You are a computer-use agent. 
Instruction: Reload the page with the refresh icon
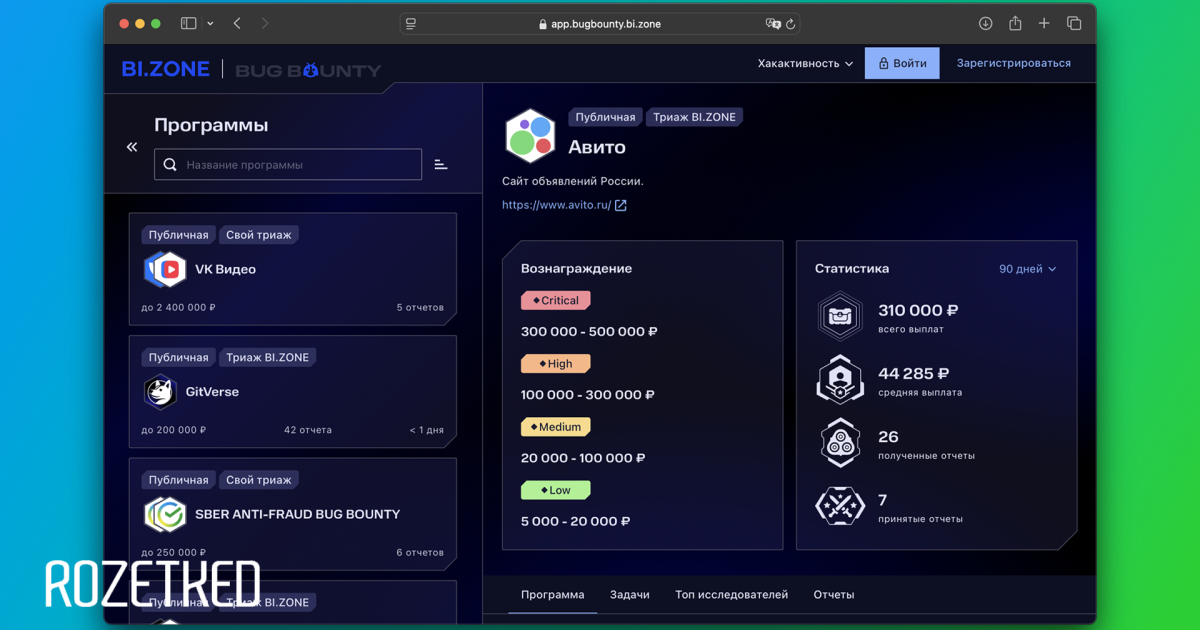coord(790,24)
